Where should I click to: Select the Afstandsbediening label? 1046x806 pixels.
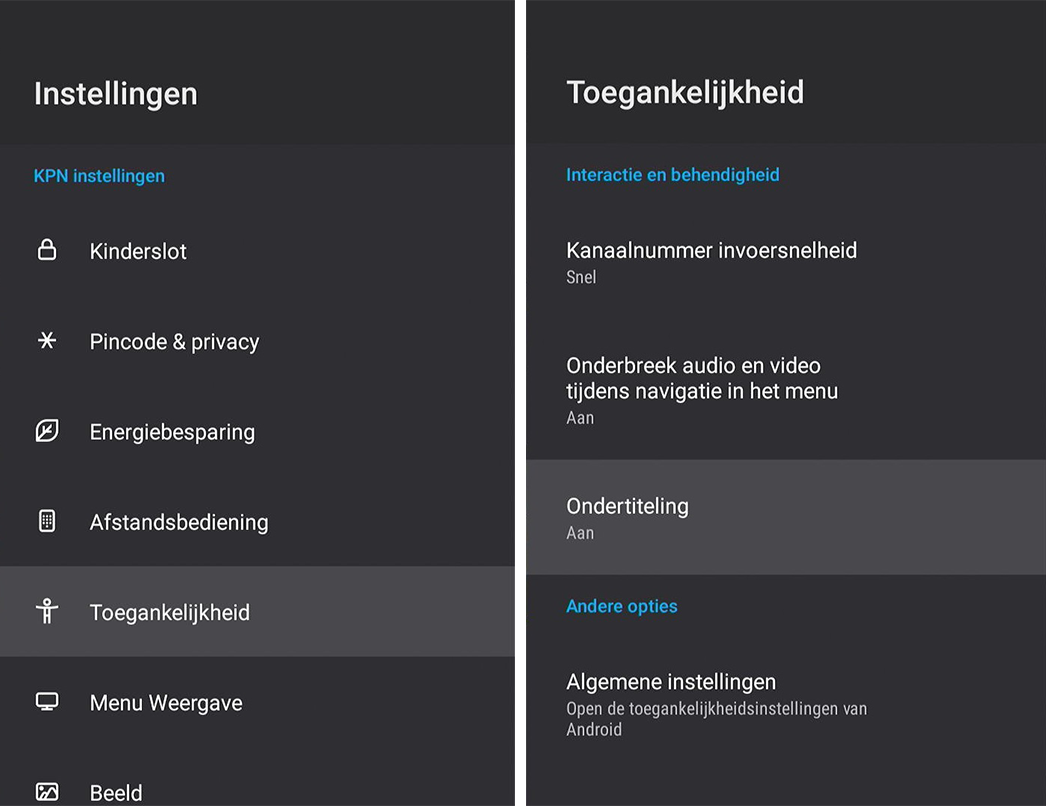click(x=179, y=522)
